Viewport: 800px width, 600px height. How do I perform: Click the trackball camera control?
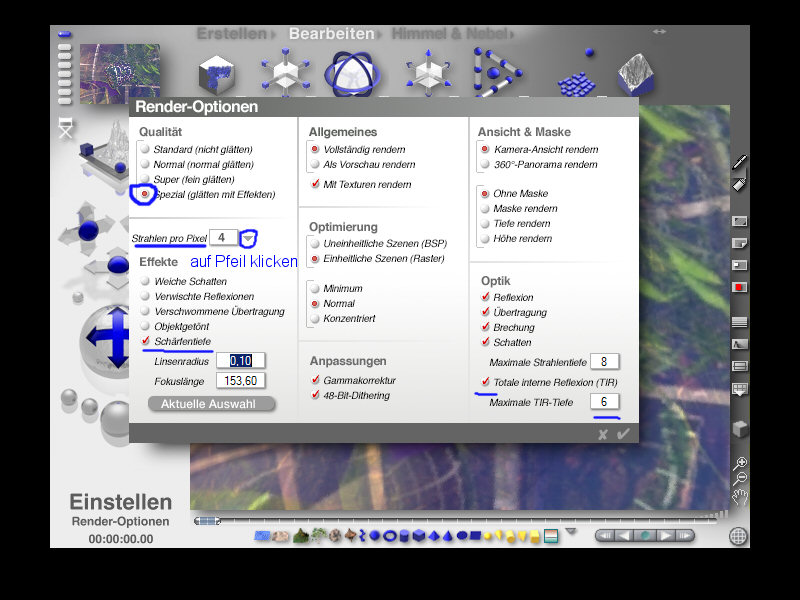(x=105, y=339)
